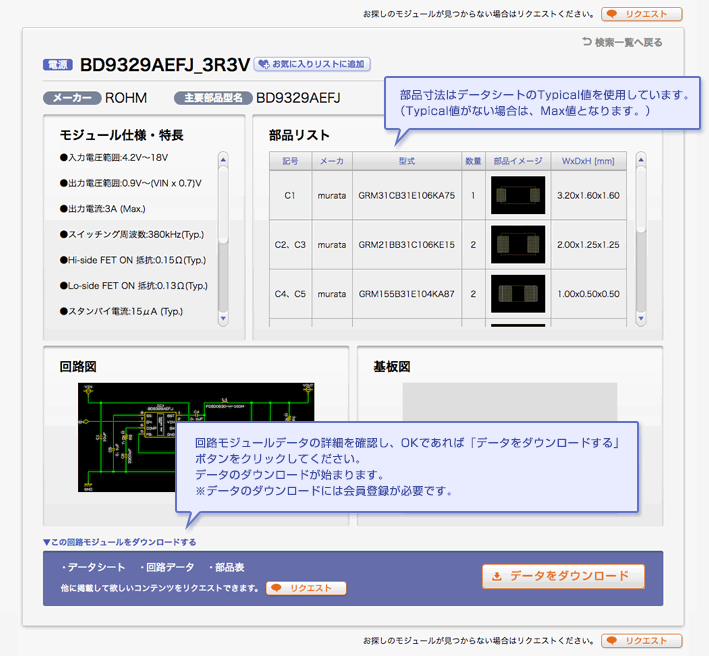Viewport: 709px width, 656px height.
Task: Click the BD9329AEFJ_3R3V module title
Action: [165, 65]
